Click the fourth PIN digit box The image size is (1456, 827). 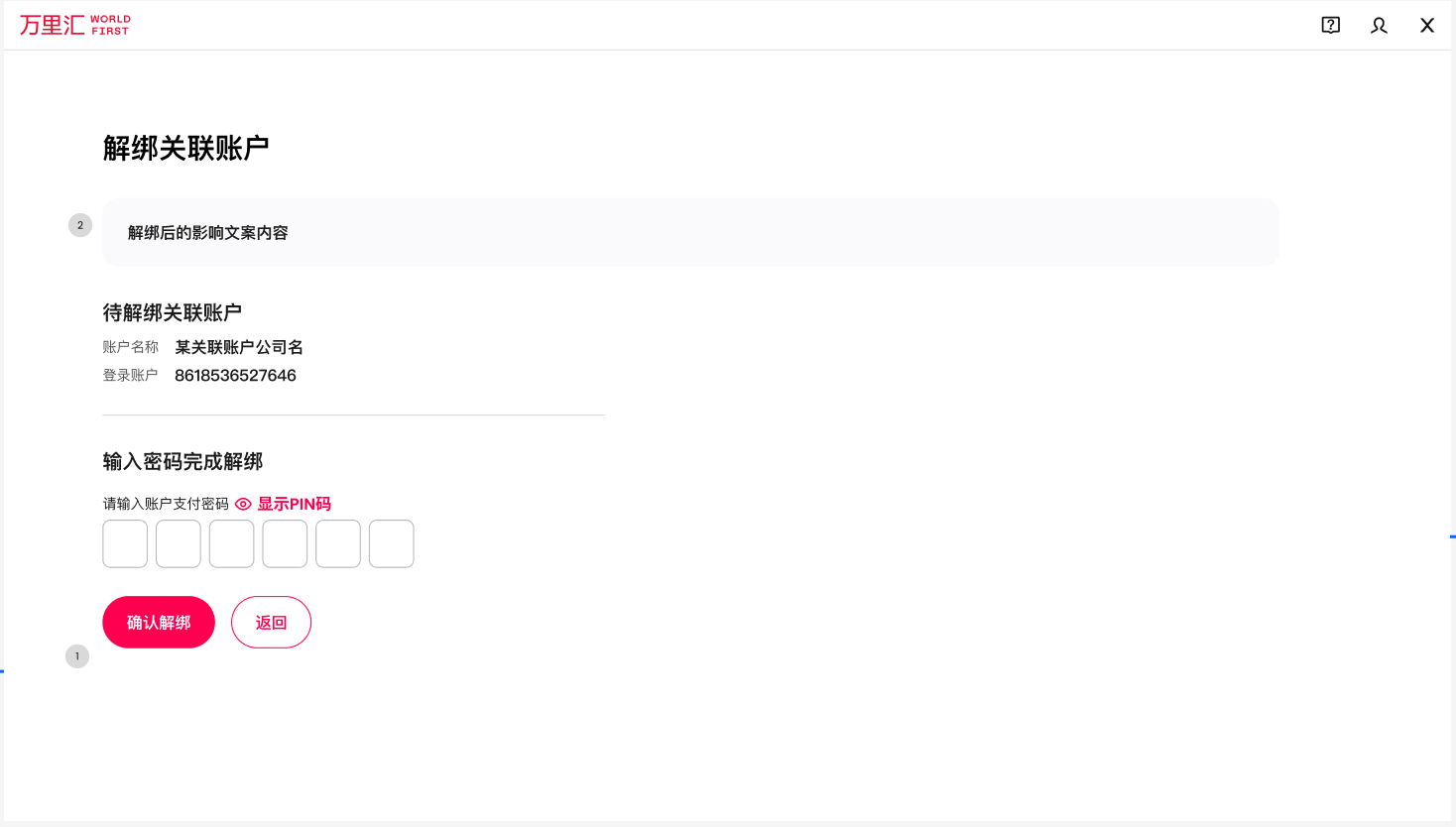(x=285, y=543)
